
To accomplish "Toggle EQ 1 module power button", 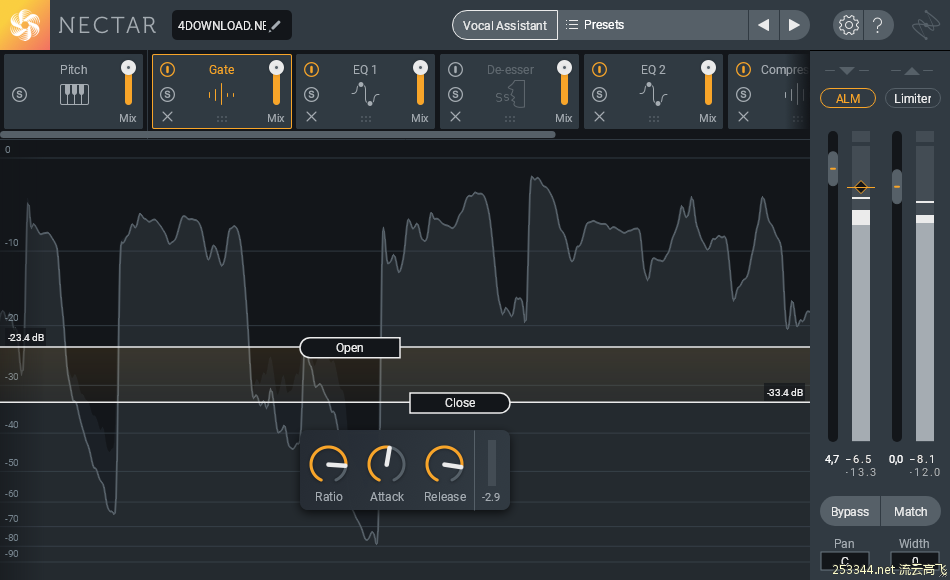I will point(311,70).
